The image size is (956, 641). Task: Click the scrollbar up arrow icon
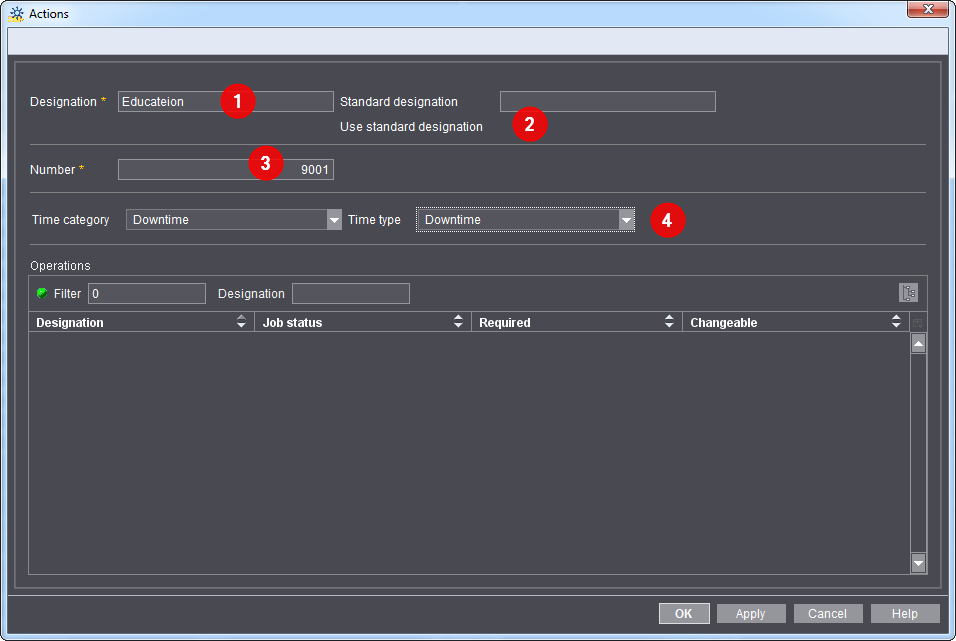point(918,342)
